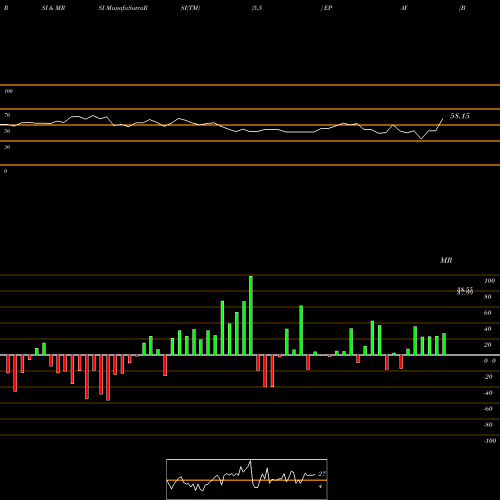Click the '(5,5' header text
This screenshot has width=500, height=500.
point(257,8)
